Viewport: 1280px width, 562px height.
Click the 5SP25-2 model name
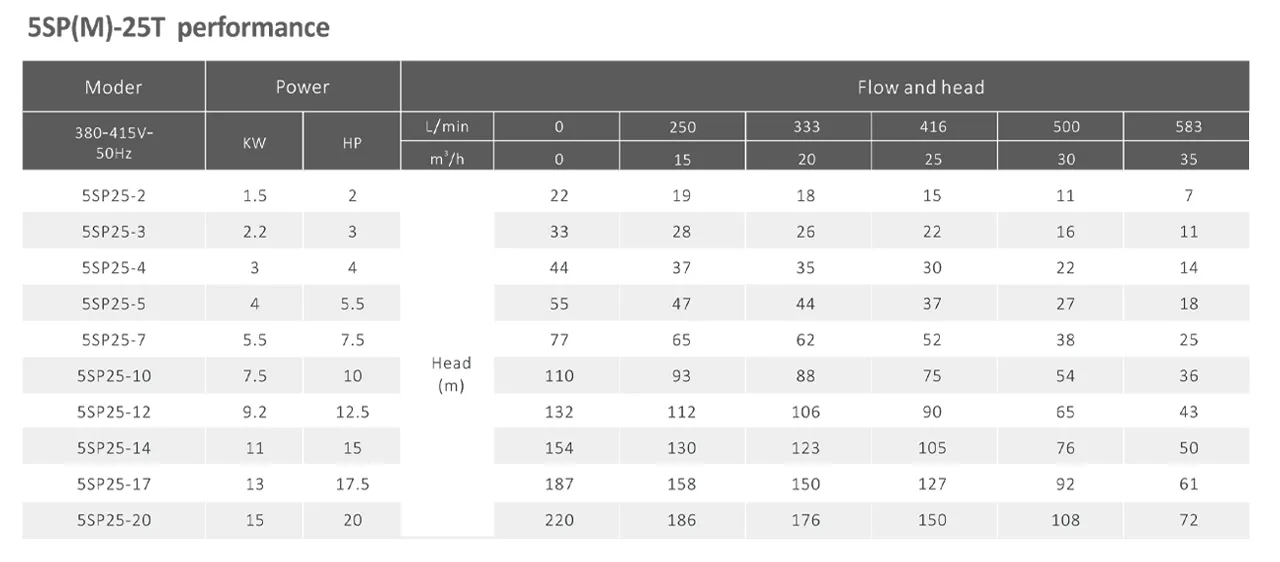pos(113,196)
